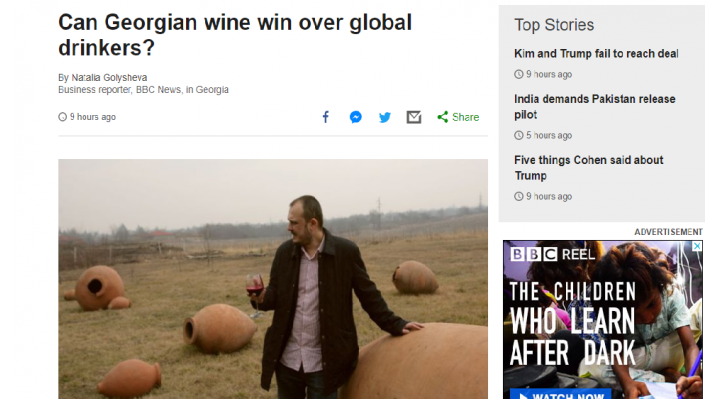Image resolution: width=710 pixels, height=400 pixels.
Task: Click clock icon under India Pakistan story
Action: pos(519,135)
